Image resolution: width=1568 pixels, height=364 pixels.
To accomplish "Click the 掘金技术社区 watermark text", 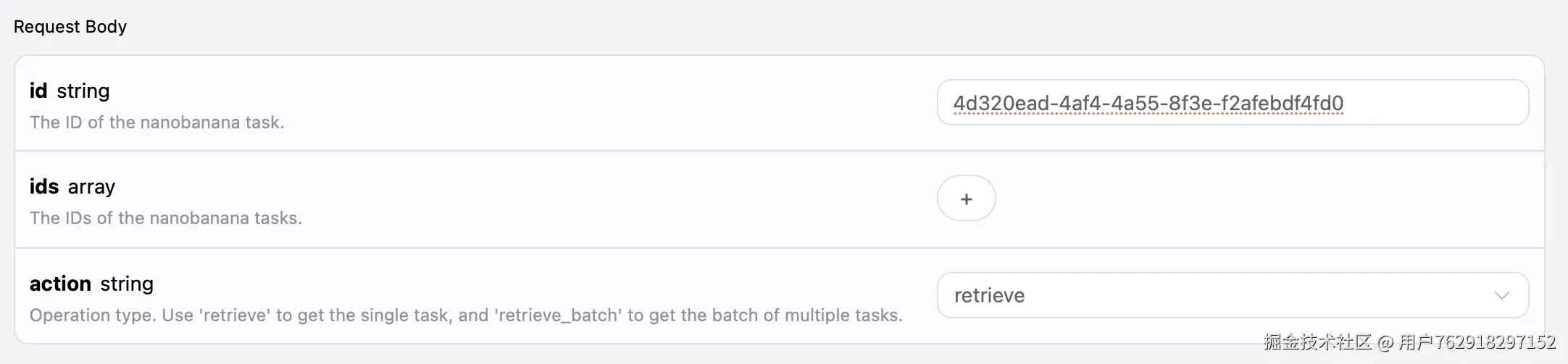I will coord(1317,342).
